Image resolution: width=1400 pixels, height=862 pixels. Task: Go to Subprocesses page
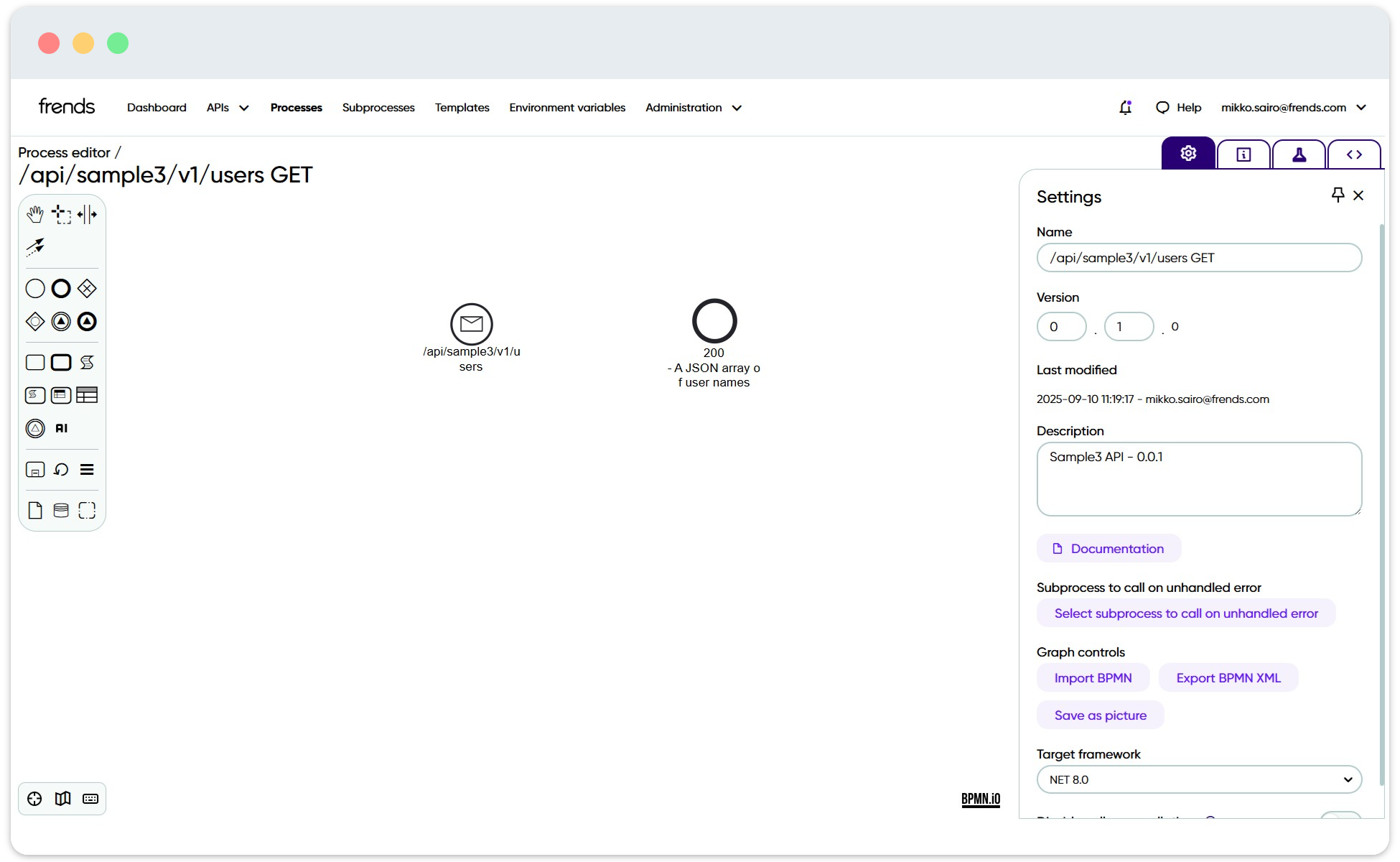[378, 108]
